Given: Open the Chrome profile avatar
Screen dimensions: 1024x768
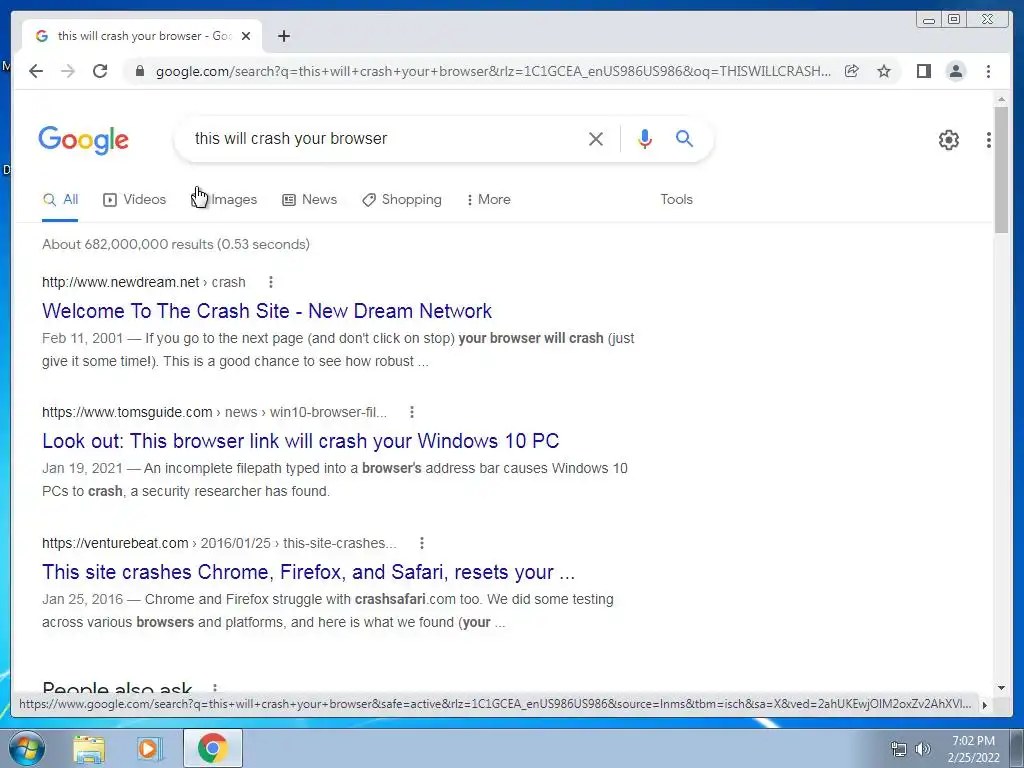Looking at the screenshot, I should [955, 71].
